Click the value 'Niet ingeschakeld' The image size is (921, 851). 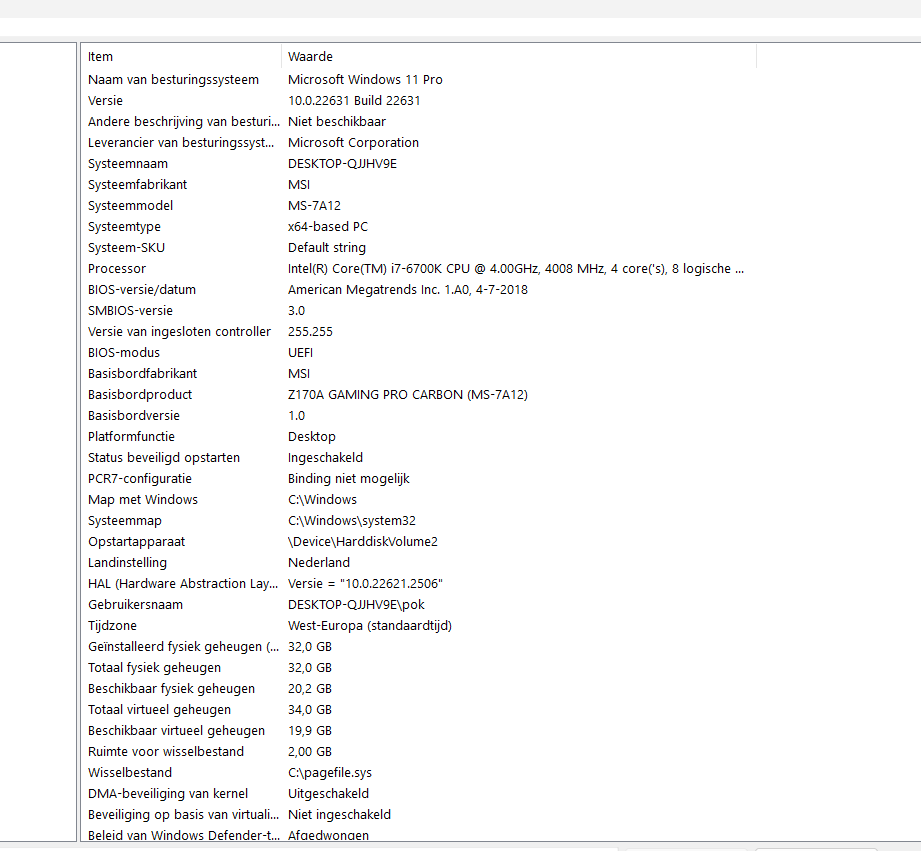pyautogui.click(x=339, y=815)
